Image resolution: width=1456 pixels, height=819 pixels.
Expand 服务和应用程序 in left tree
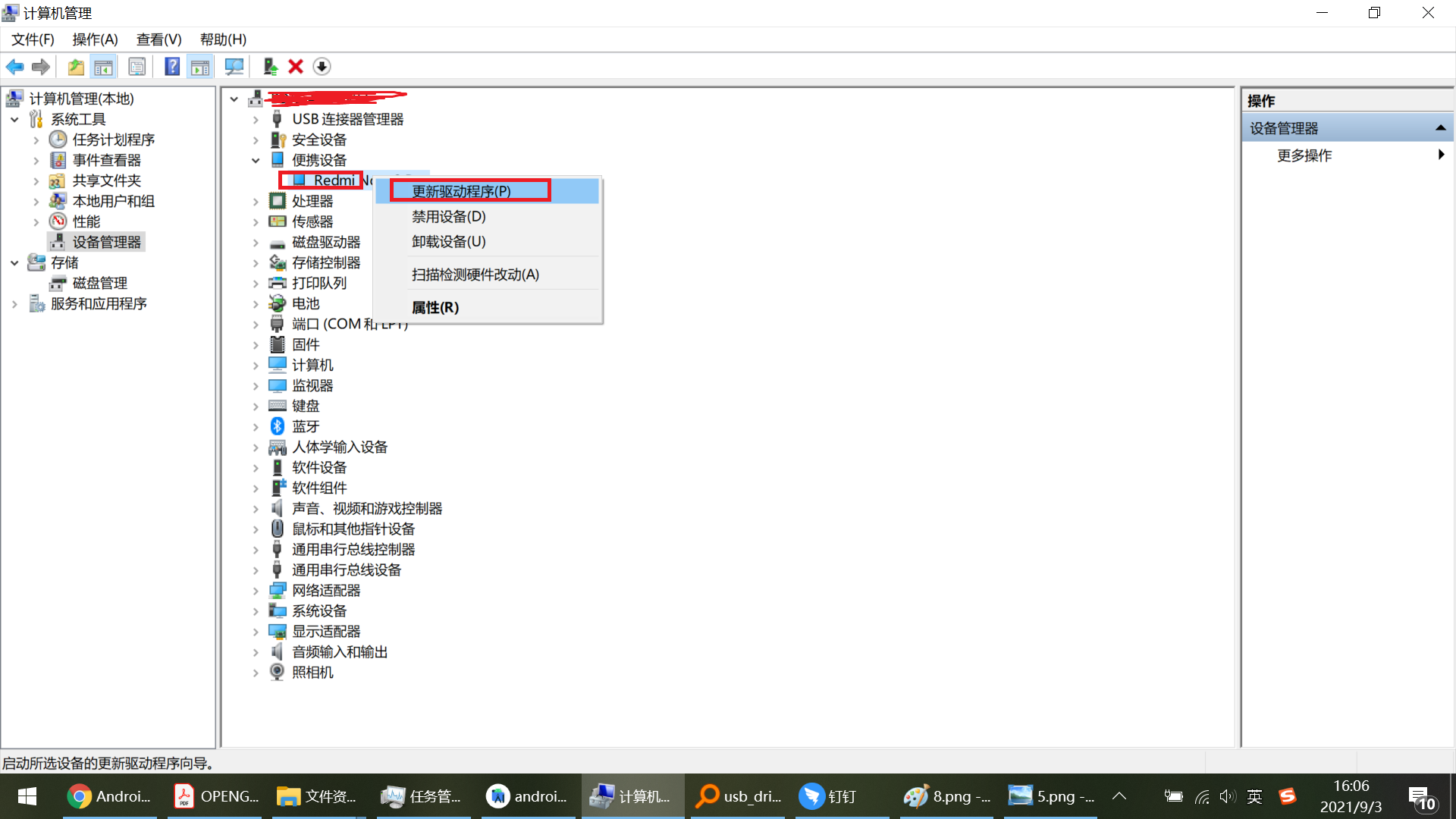14,304
